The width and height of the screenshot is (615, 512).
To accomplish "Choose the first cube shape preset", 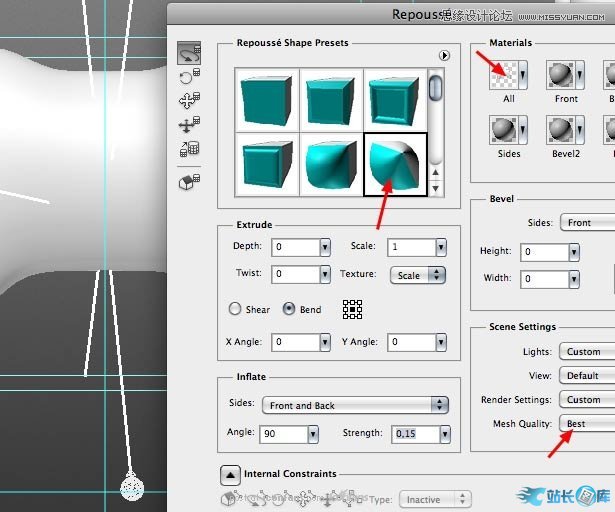I will [266, 98].
